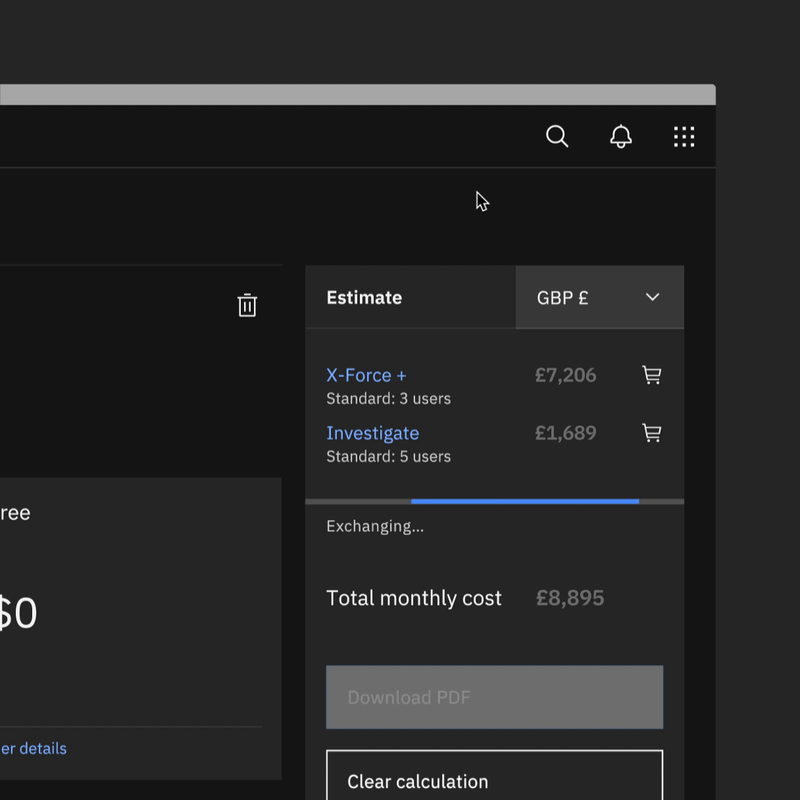Click the £1,689 Investigate price
This screenshot has width=800, height=800.
(x=565, y=433)
